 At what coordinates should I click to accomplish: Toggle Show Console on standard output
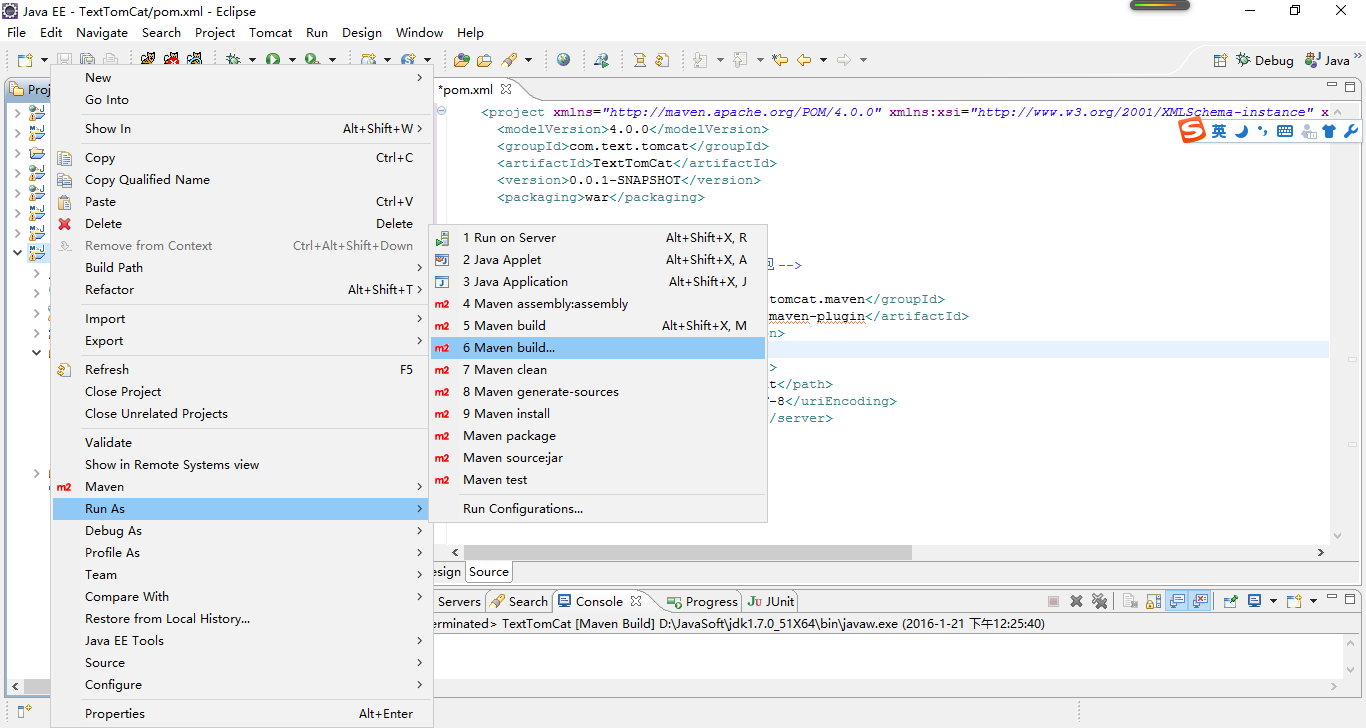point(1177,601)
